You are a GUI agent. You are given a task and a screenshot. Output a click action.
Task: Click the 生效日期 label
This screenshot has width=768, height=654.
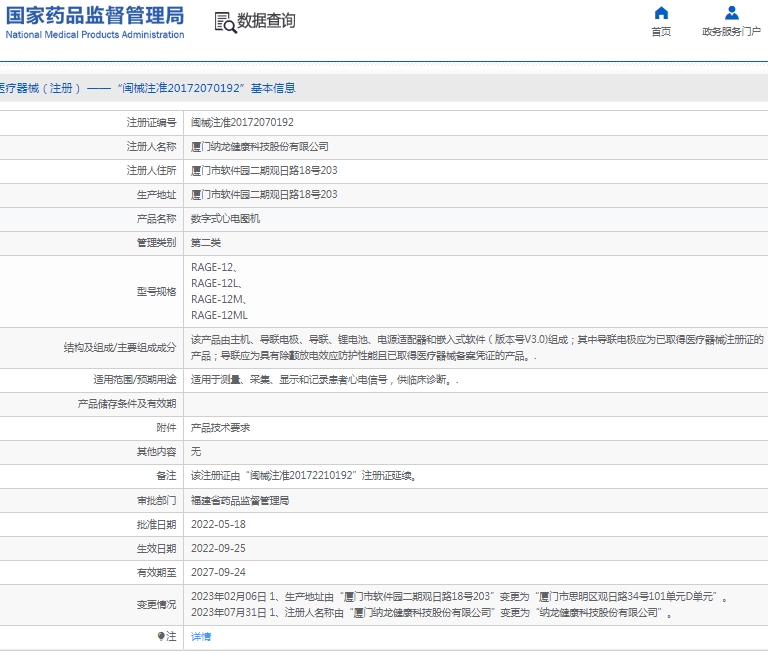156,549
